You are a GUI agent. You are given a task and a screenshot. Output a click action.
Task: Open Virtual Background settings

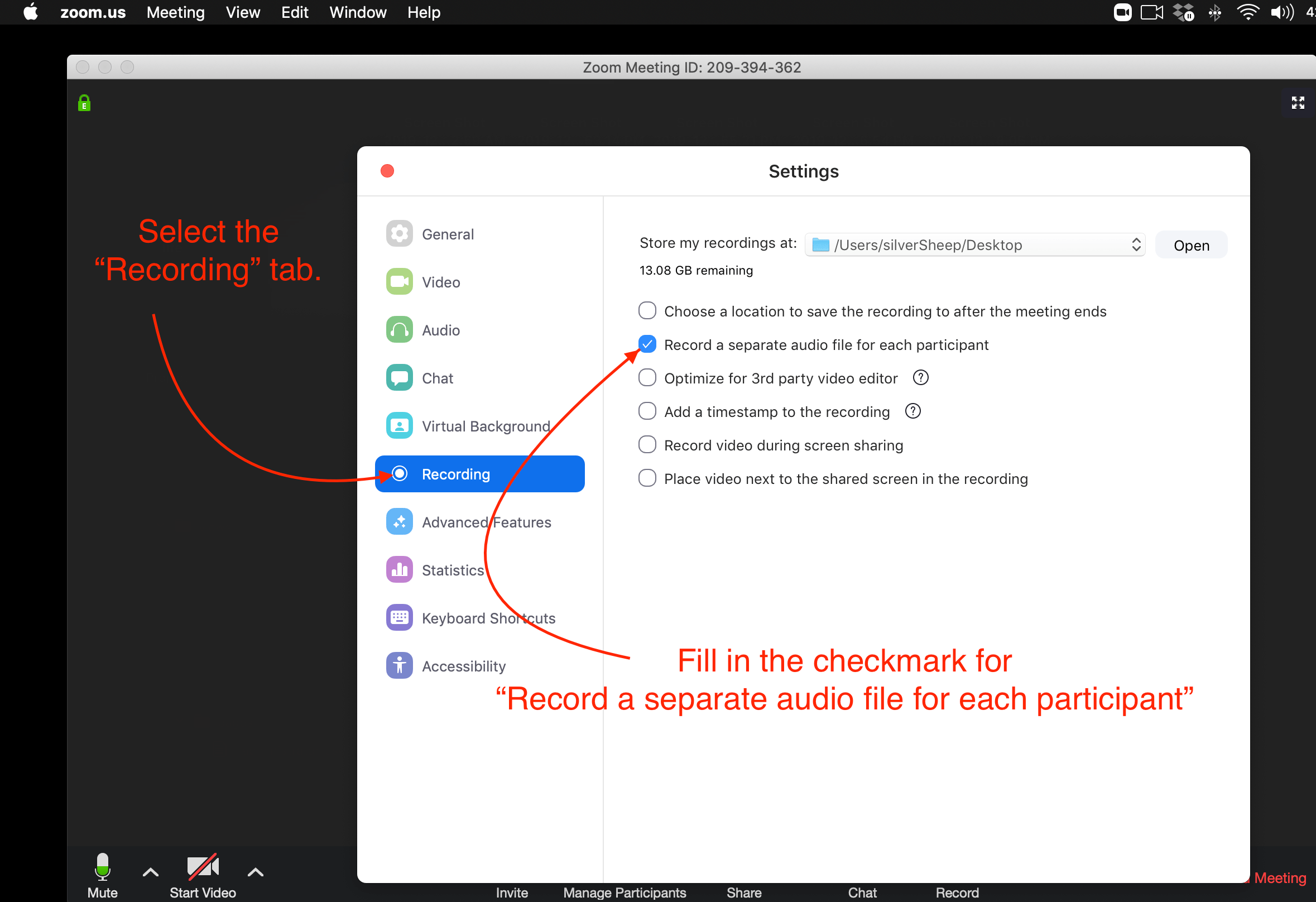486,425
